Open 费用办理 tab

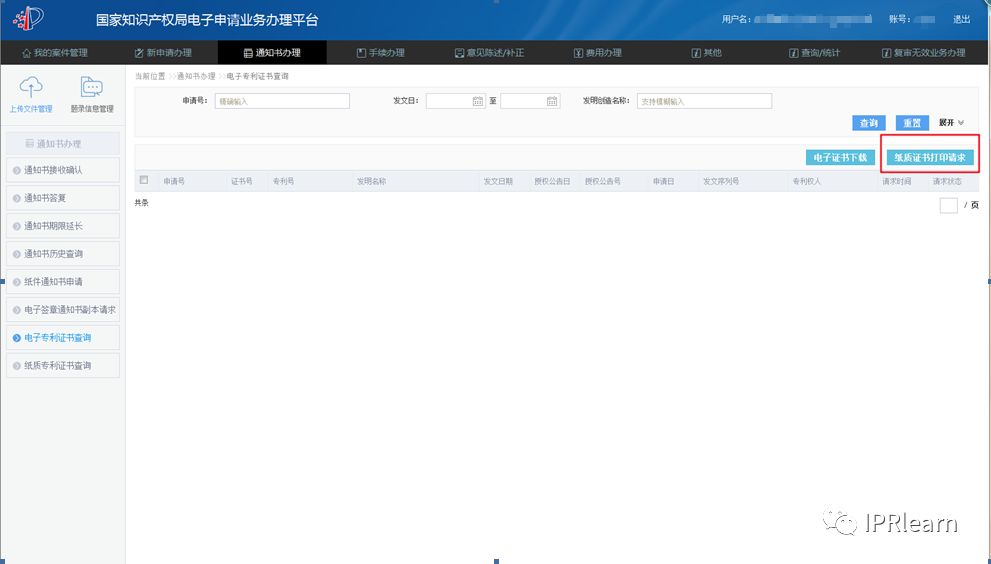[598, 52]
